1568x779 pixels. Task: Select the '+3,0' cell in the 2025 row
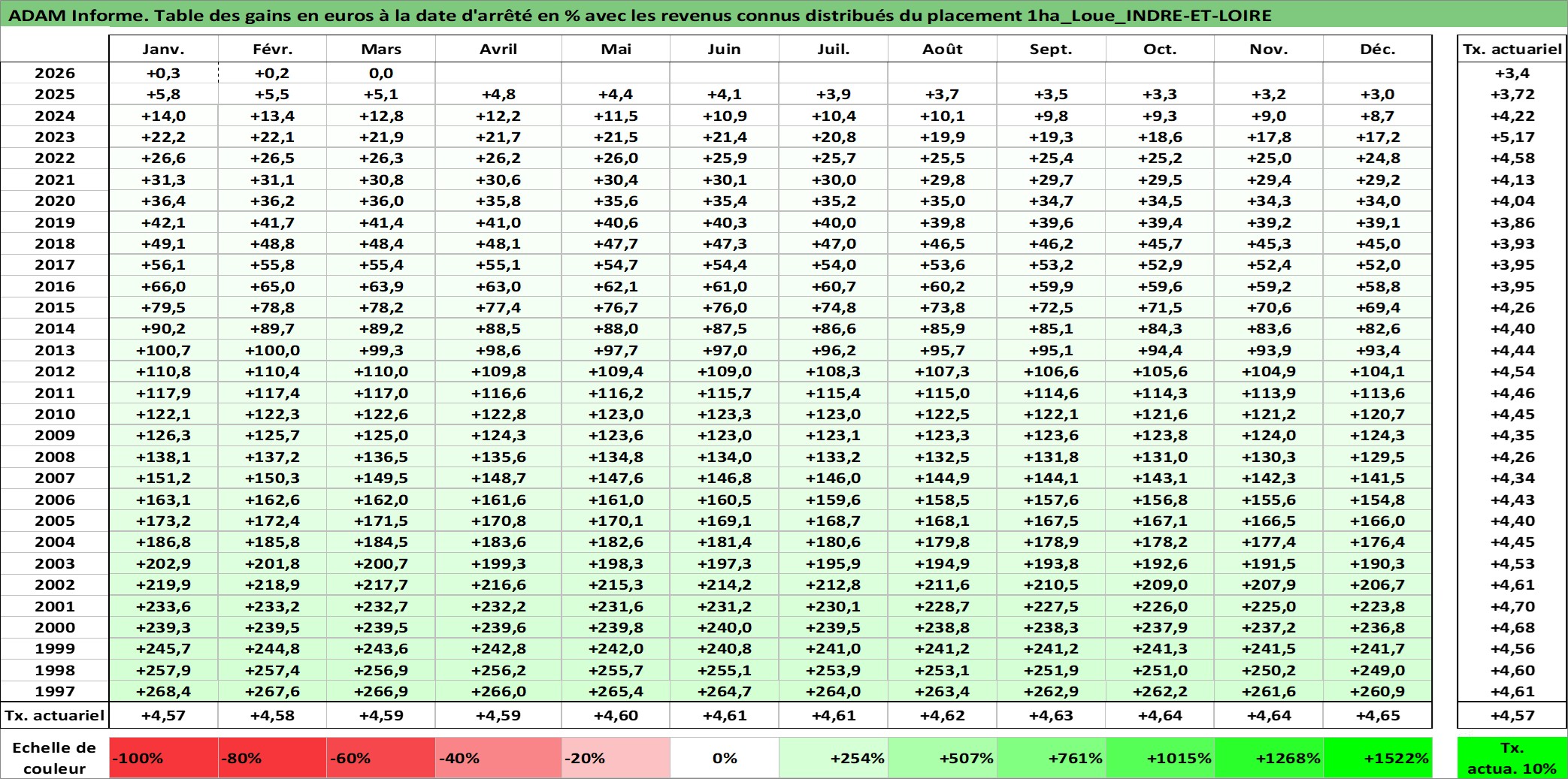[1378, 94]
